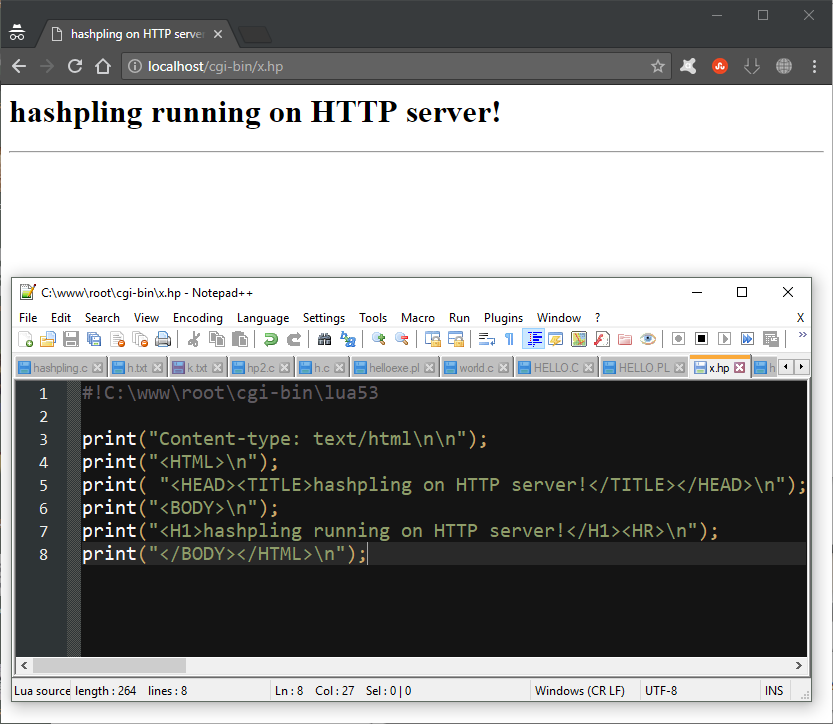Screen dimensions: 833x724
Task: Click the macro Playback icon
Action: (x=725, y=339)
